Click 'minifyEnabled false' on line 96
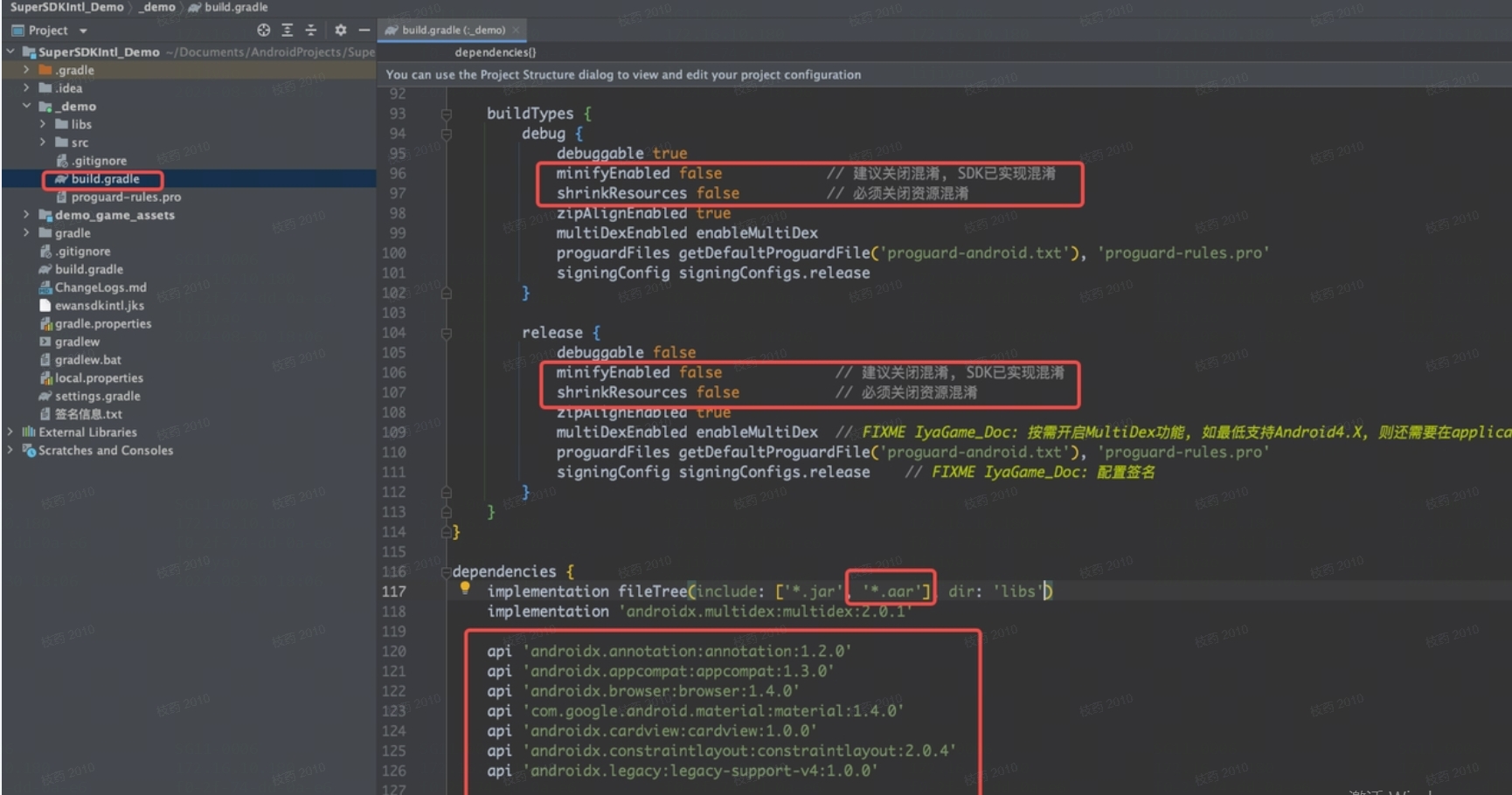The height and width of the screenshot is (795, 1512). 639,173
